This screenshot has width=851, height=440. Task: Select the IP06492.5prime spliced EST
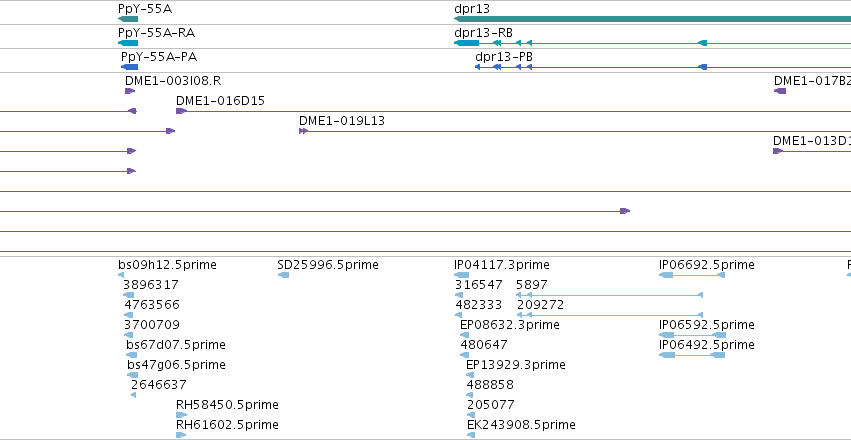(x=692, y=355)
